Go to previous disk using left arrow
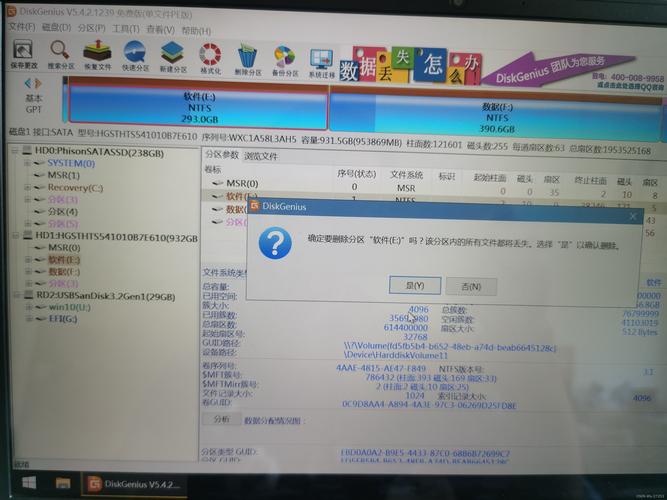The height and width of the screenshot is (500, 667). (28, 83)
